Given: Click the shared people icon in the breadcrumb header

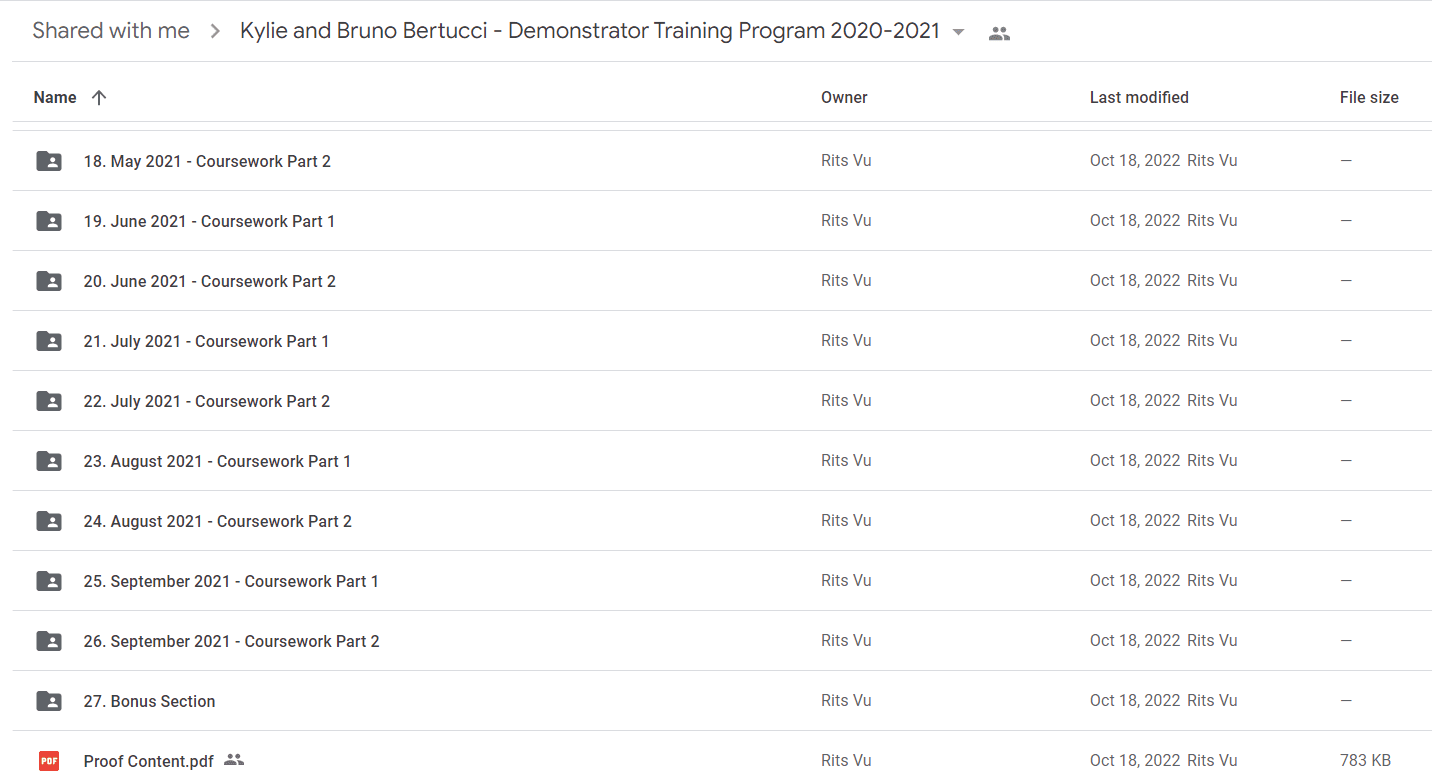Looking at the screenshot, I should 999,33.
